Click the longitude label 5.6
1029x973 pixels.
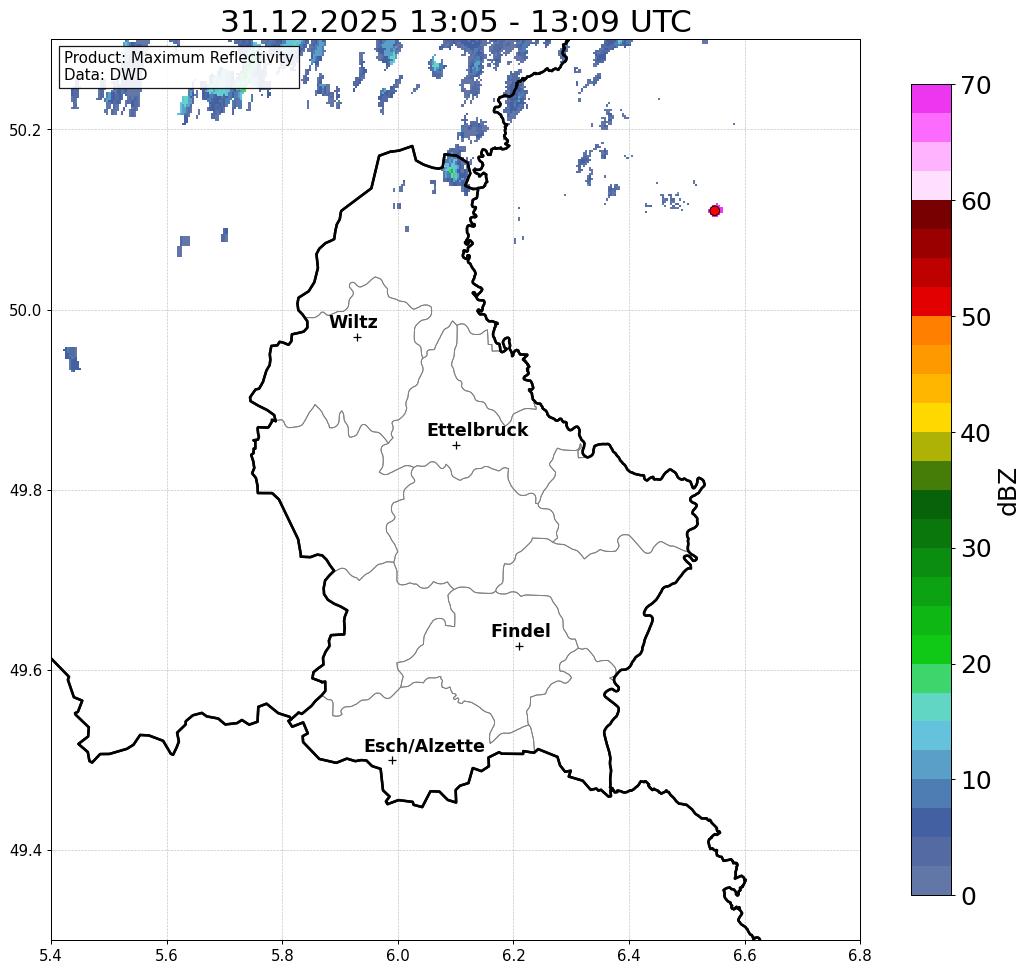point(167,955)
